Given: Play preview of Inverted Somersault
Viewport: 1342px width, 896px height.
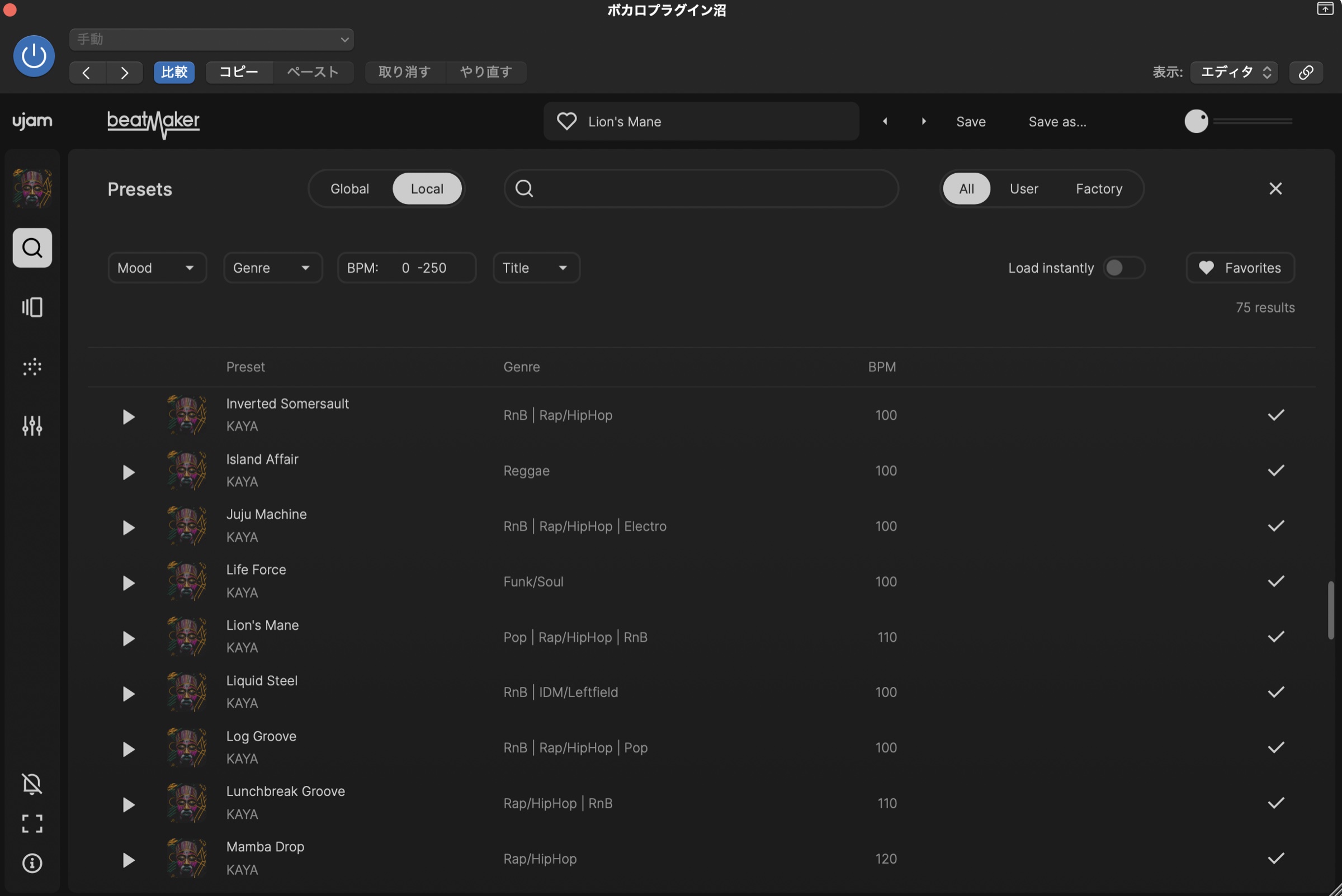Looking at the screenshot, I should pyautogui.click(x=129, y=416).
